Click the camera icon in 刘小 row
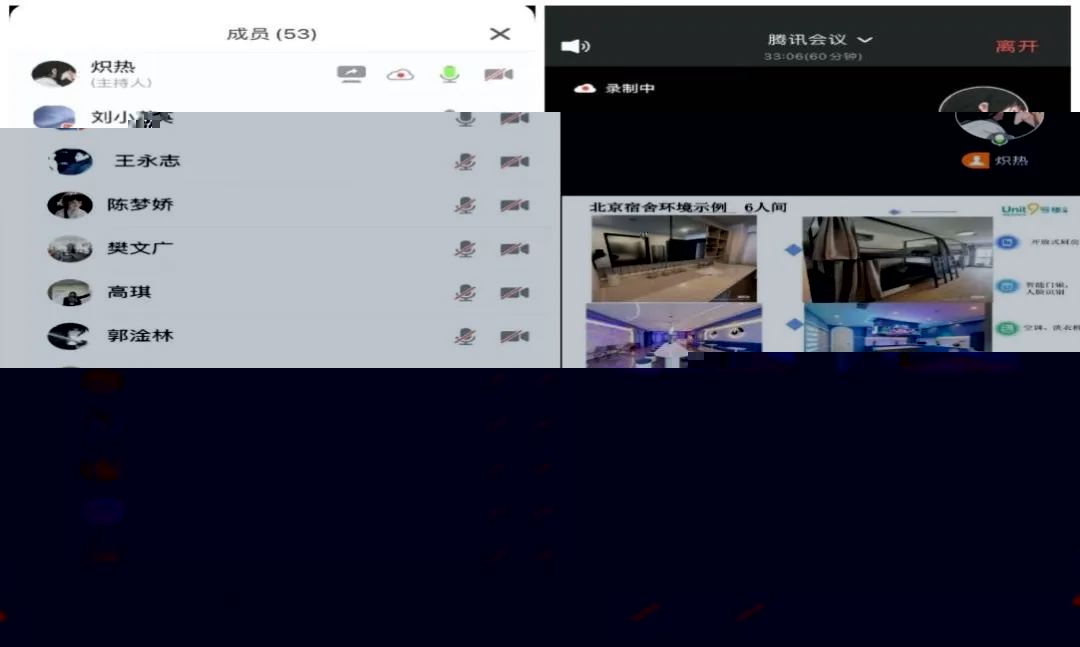1080x647 pixels. [x=515, y=119]
